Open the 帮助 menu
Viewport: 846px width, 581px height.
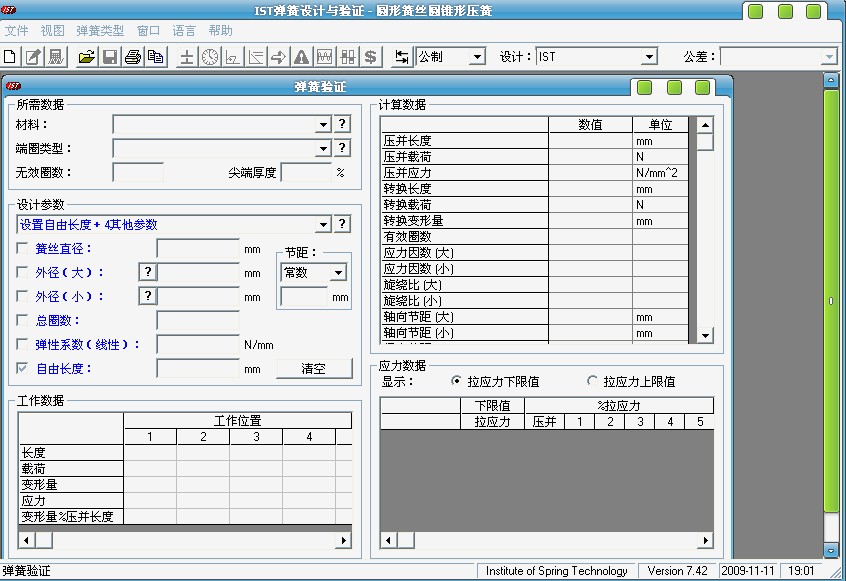pyautogui.click(x=220, y=31)
